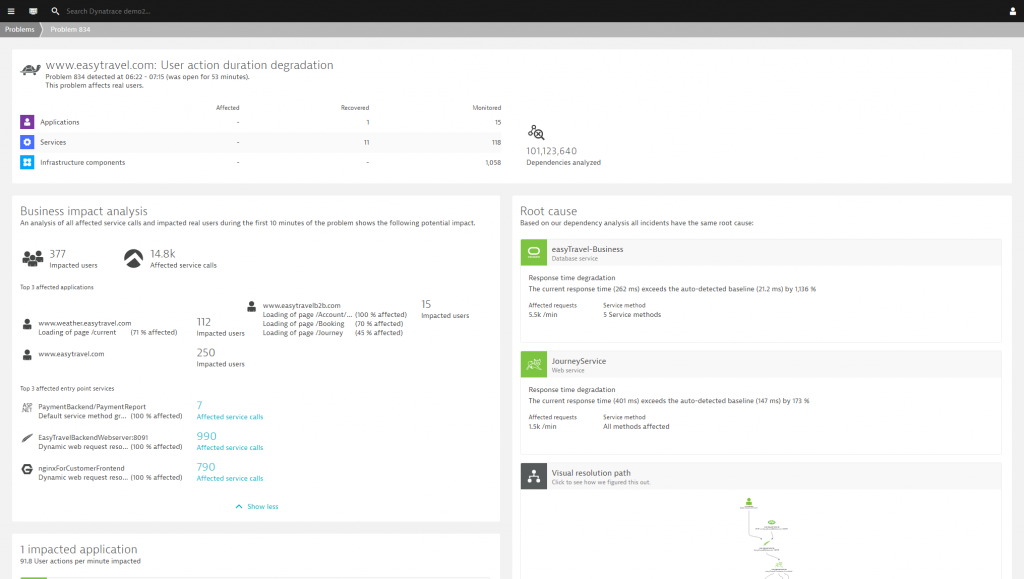Screen dimensions: 1024x579
Task: Click the affected service calls icon
Action: click(x=134, y=258)
